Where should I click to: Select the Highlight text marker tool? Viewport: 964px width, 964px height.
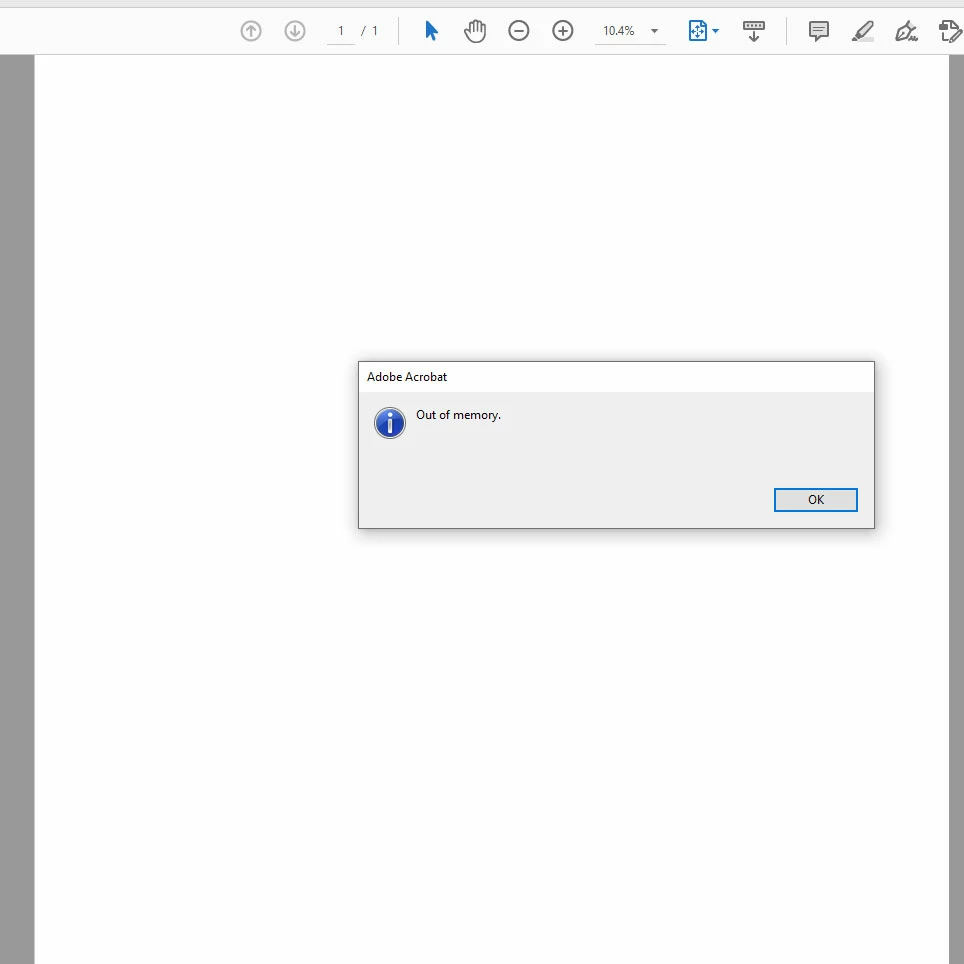(863, 31)
